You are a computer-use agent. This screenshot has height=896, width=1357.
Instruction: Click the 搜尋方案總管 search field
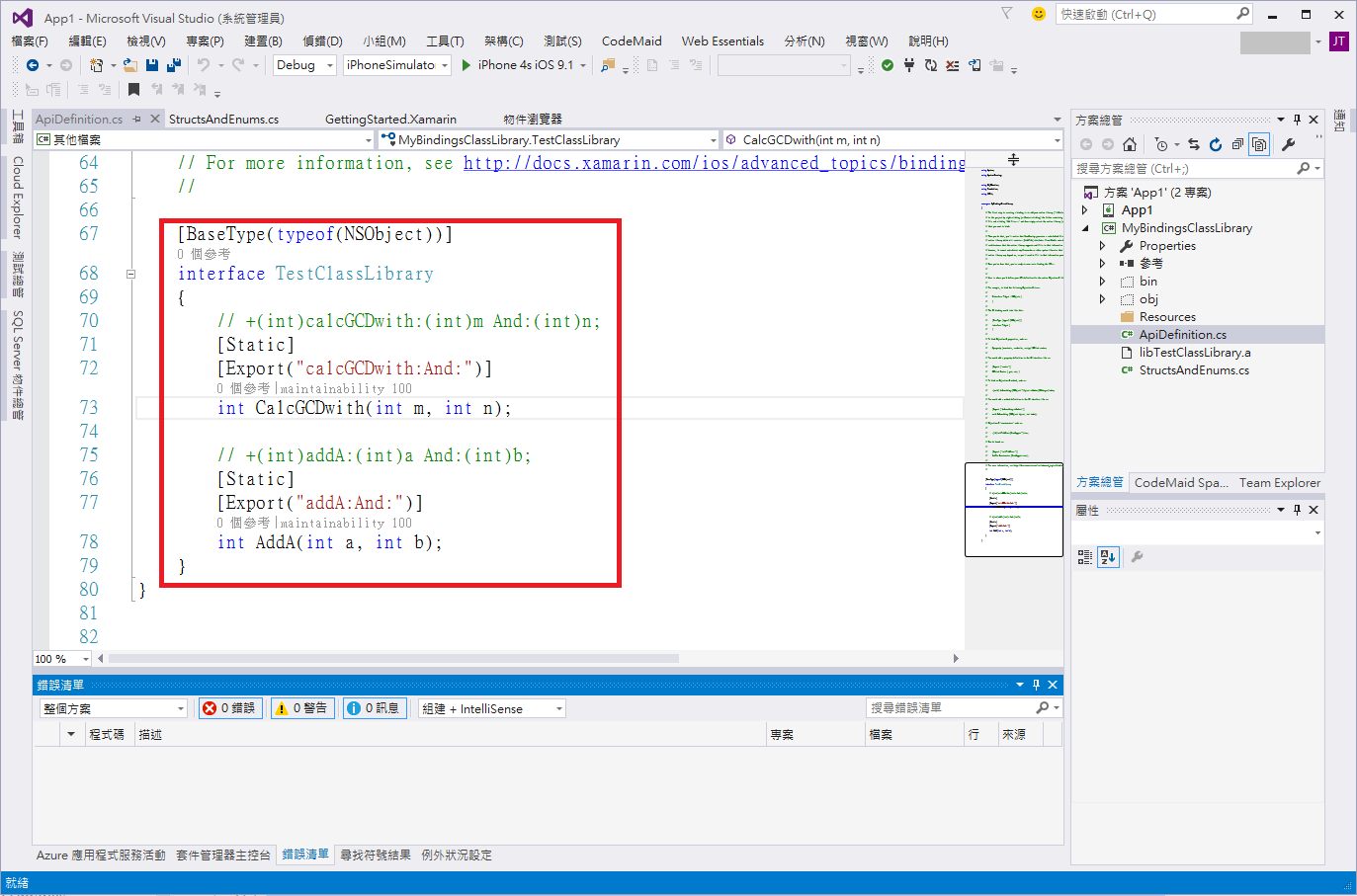coord(1197,169)
